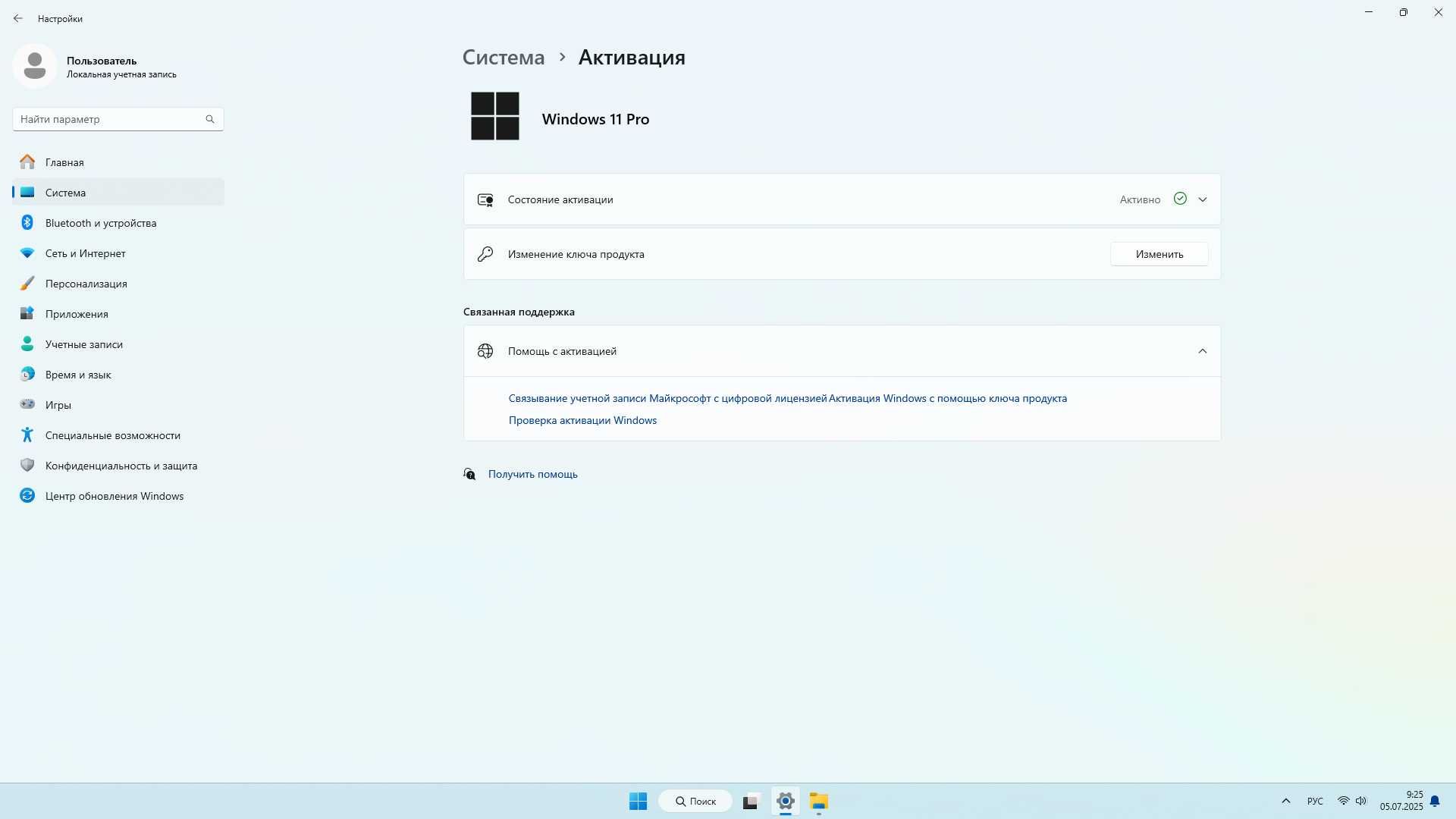Expand the Состояние активации chevron
This screenshot has width=1456, height=819.
(x=1203, y=199)
